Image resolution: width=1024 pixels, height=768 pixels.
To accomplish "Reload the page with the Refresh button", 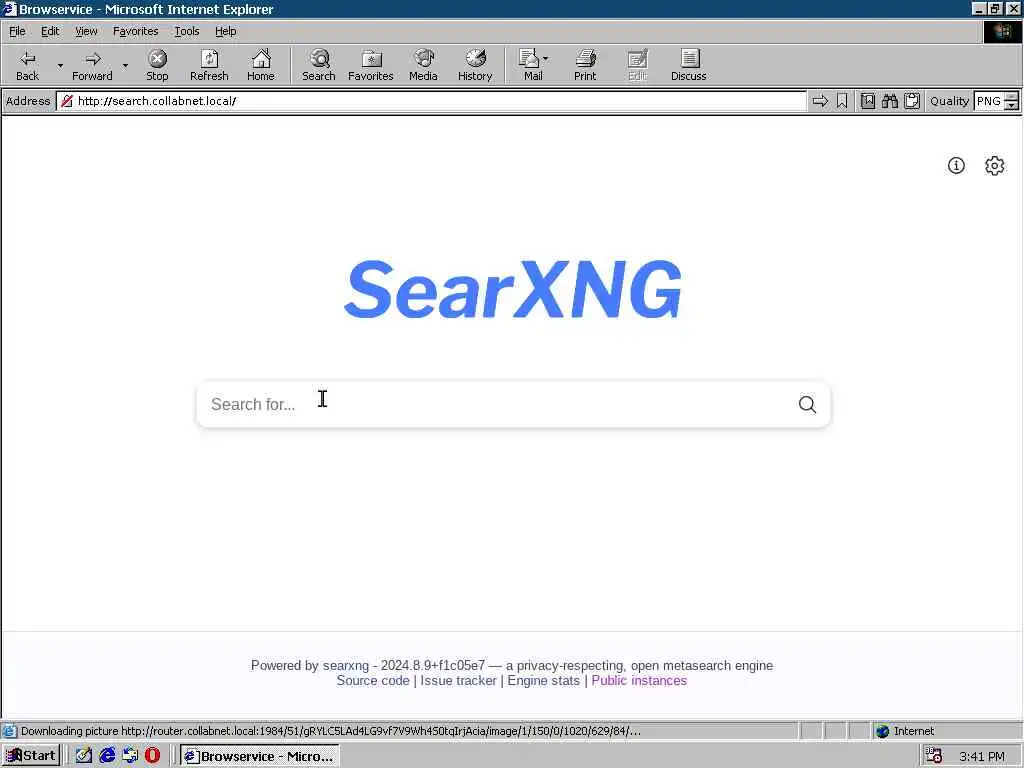I will (x=209, y=65).
